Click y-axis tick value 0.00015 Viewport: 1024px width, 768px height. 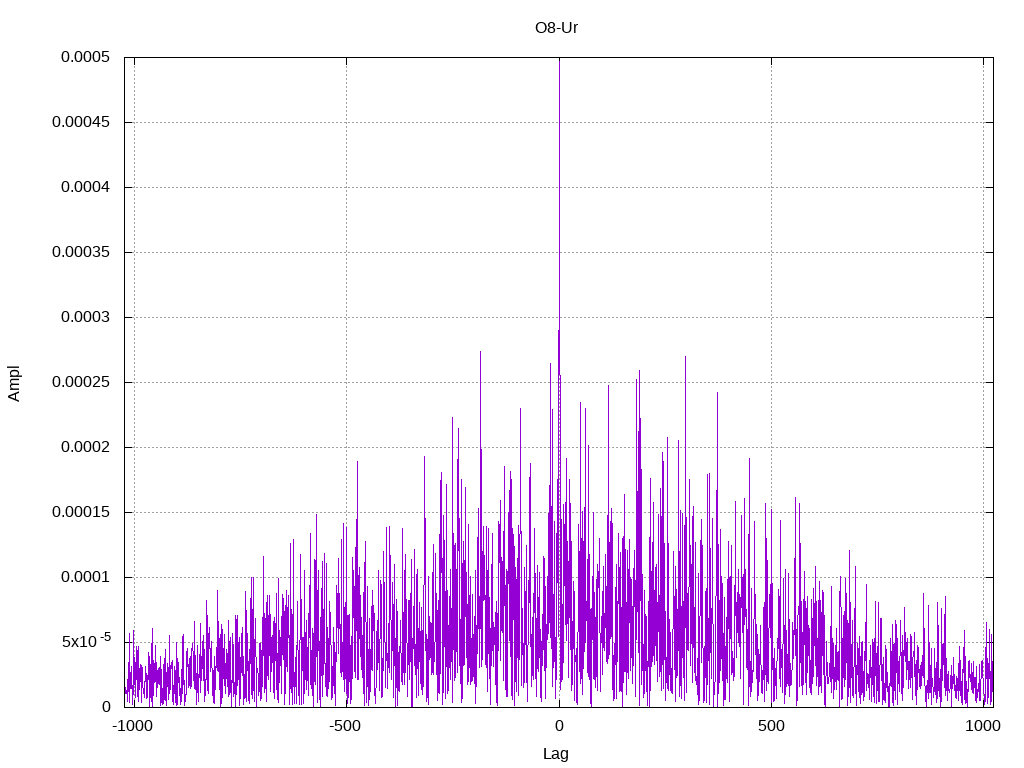click(x=81, y=512)
